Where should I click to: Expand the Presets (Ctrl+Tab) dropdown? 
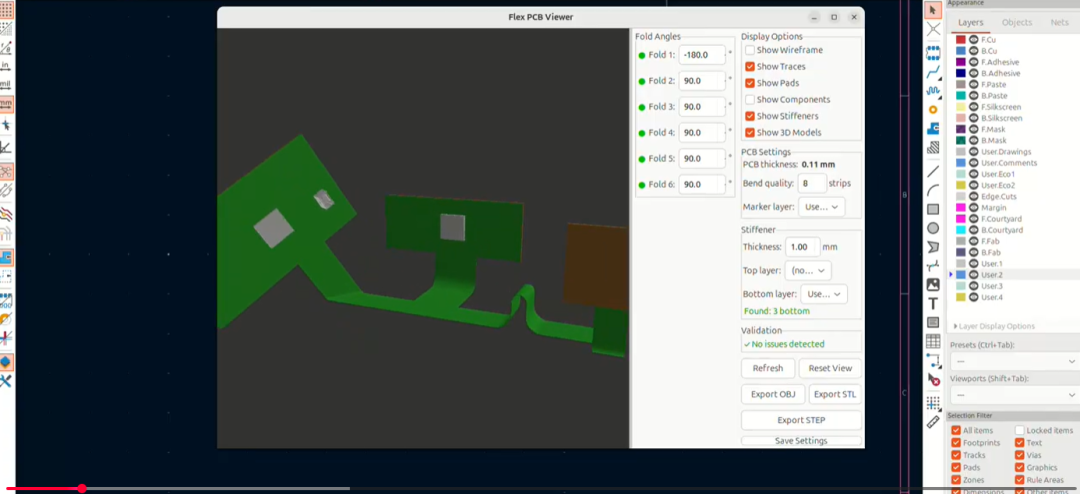click(1014, 362)
